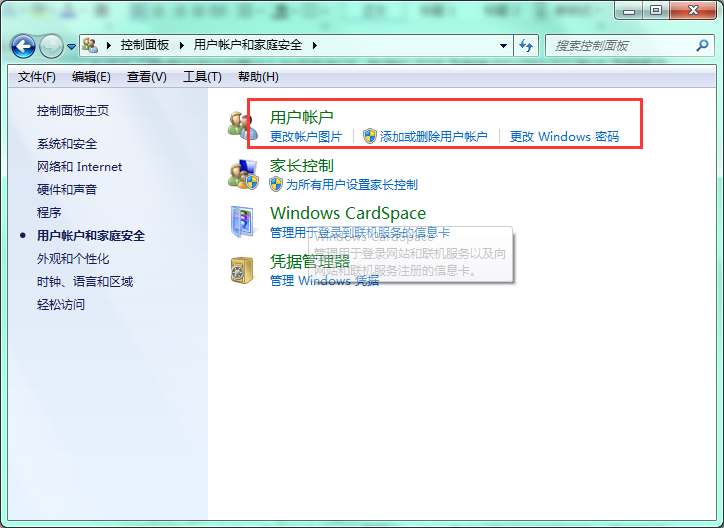Viewport: 724px width, 528px height.
Task: Open the 文件(F) menu
Action: pos(36,77)
